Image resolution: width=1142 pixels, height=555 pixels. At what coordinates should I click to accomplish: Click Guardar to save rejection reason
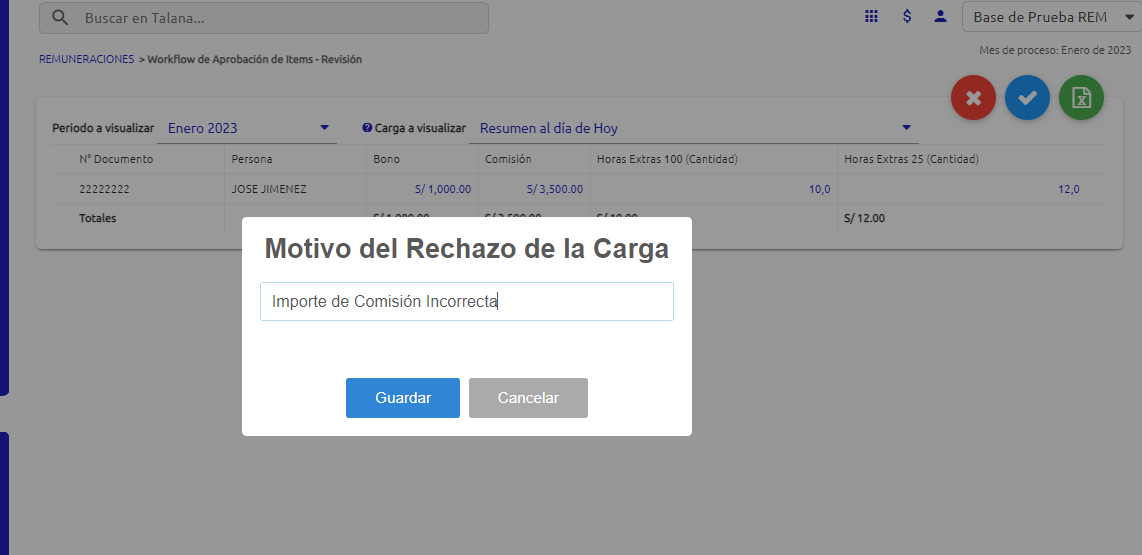[x=403, y=398]
